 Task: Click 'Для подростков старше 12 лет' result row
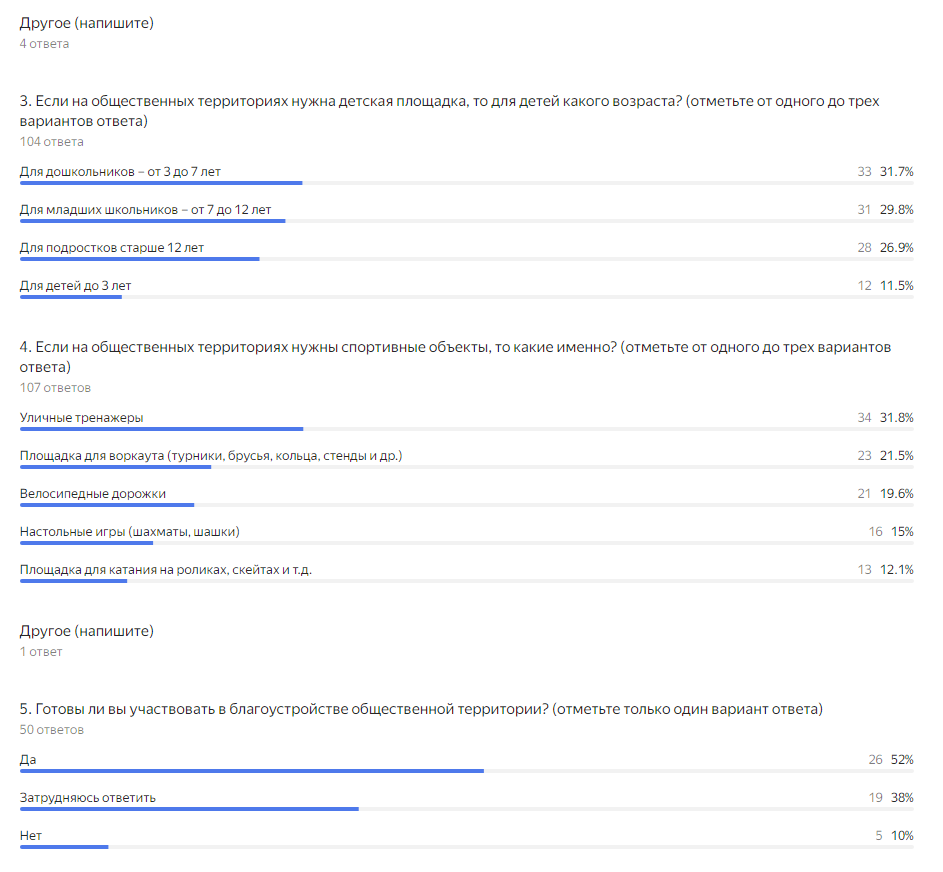point(467,251)
